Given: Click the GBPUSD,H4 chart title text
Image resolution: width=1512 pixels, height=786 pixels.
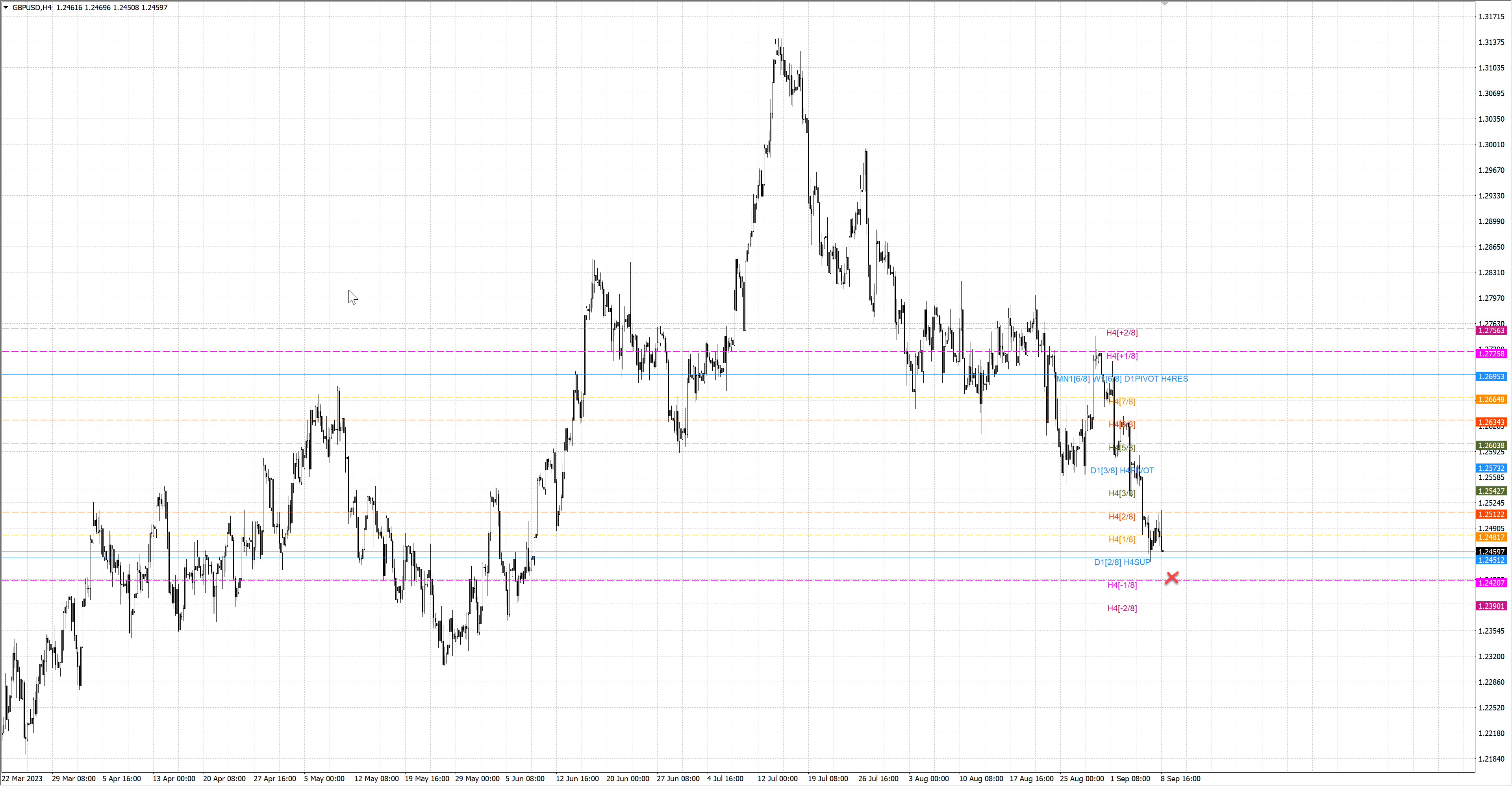Looking at the screenshot, I should point(31,7).
